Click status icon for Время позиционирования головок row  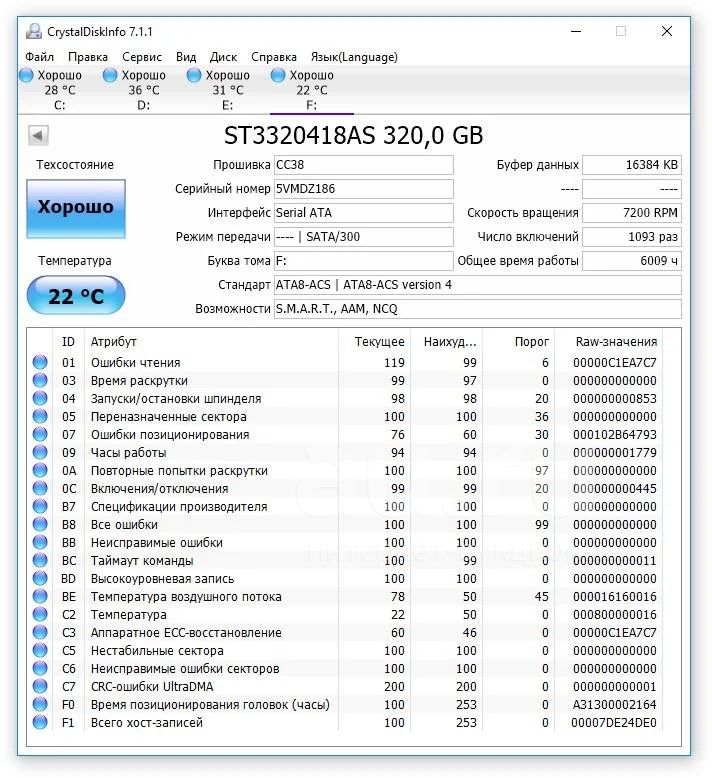pyautogui.click(x=40, y=705)
